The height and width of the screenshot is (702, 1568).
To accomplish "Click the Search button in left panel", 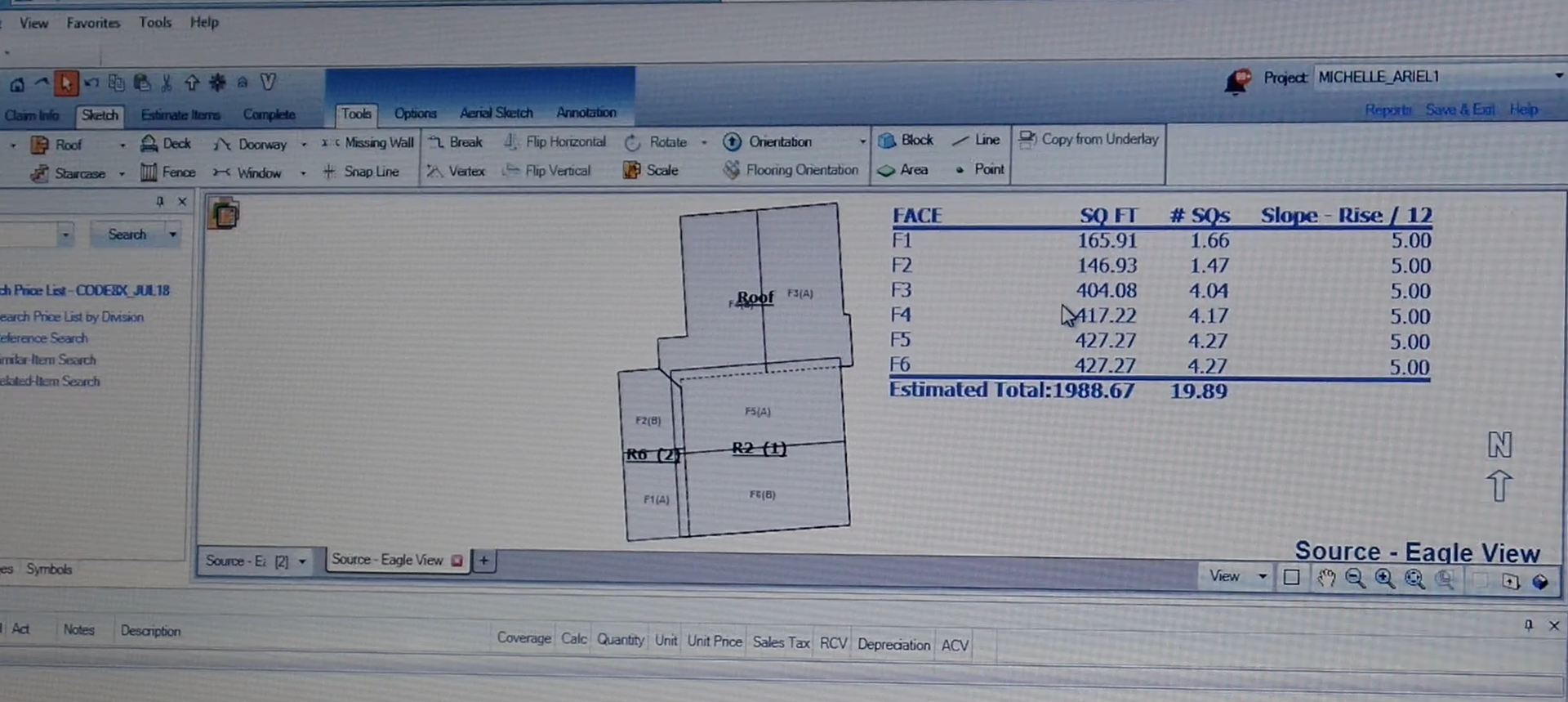I will click(127, 235).
